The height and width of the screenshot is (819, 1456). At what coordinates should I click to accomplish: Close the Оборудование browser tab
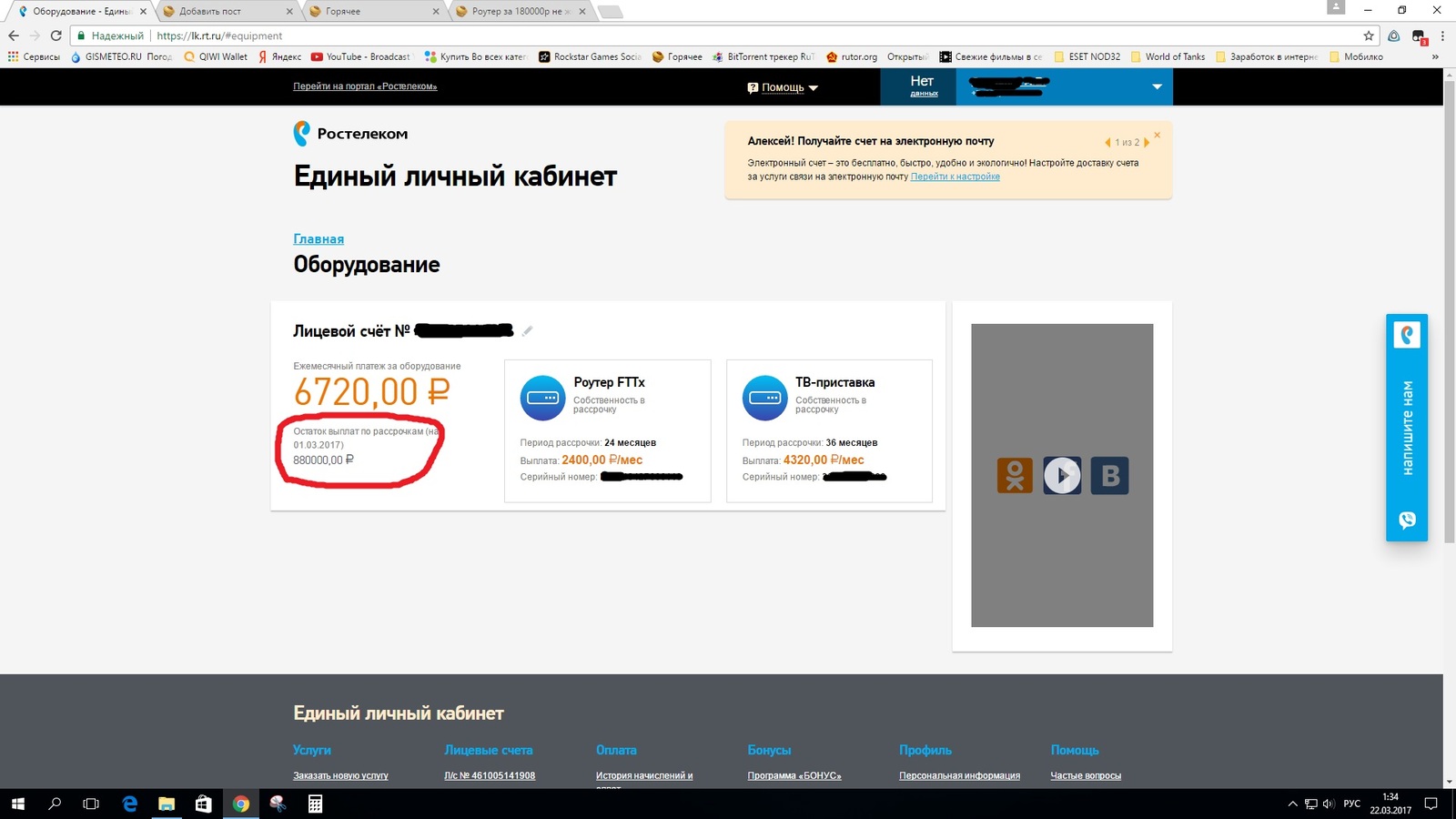tap(143, 12)
